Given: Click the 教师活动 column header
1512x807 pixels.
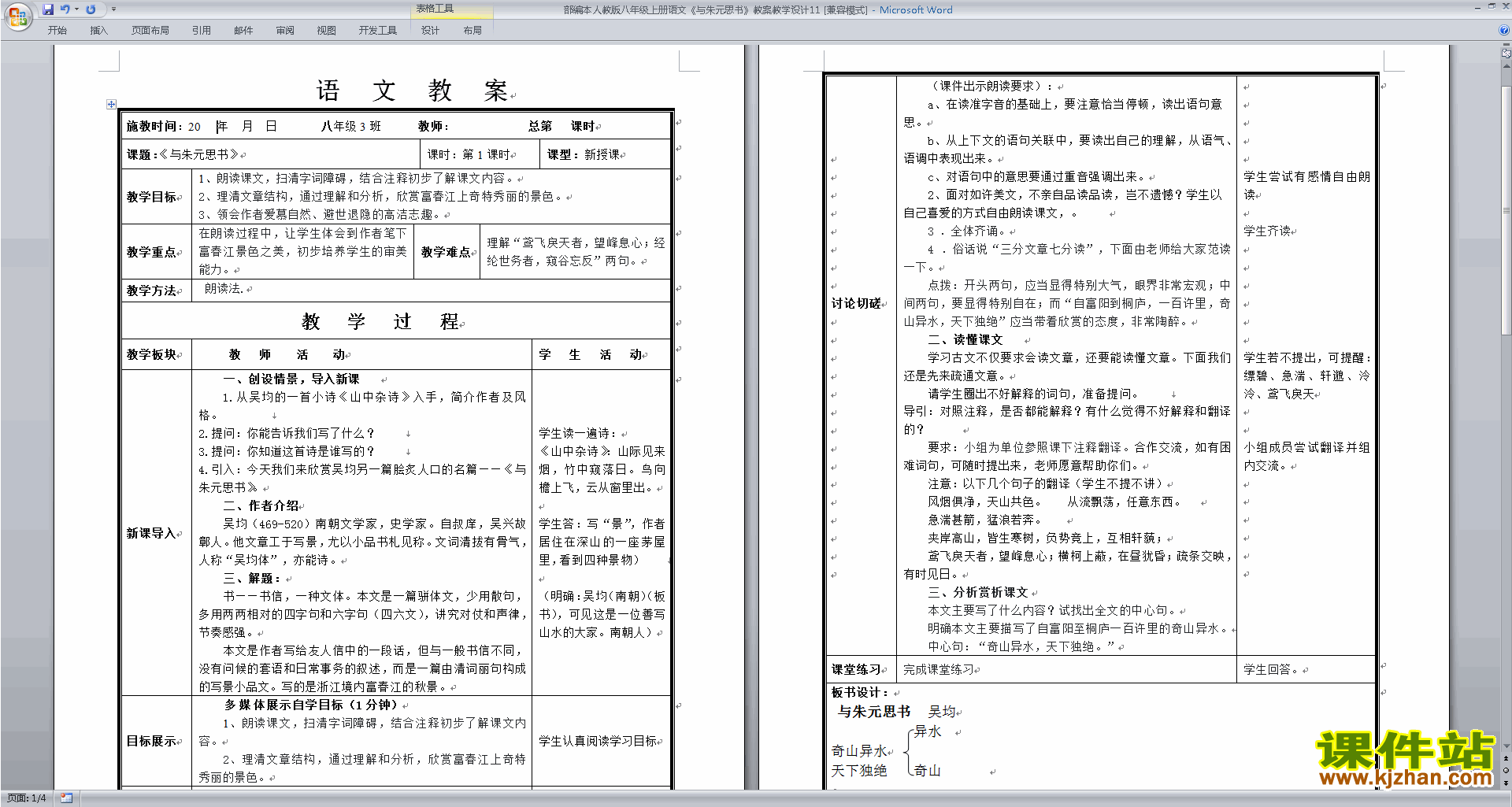Looking at the screenshot, I should (x=288, y=354).
